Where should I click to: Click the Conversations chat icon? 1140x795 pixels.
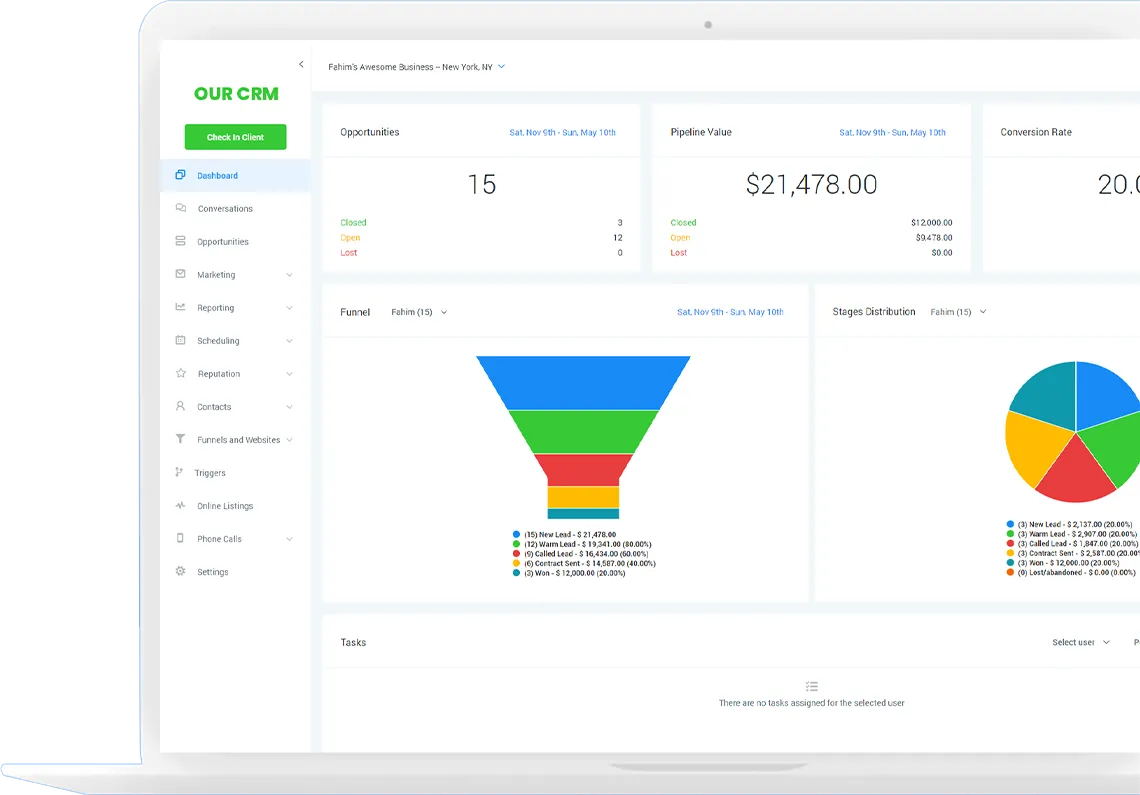[180, 208]
